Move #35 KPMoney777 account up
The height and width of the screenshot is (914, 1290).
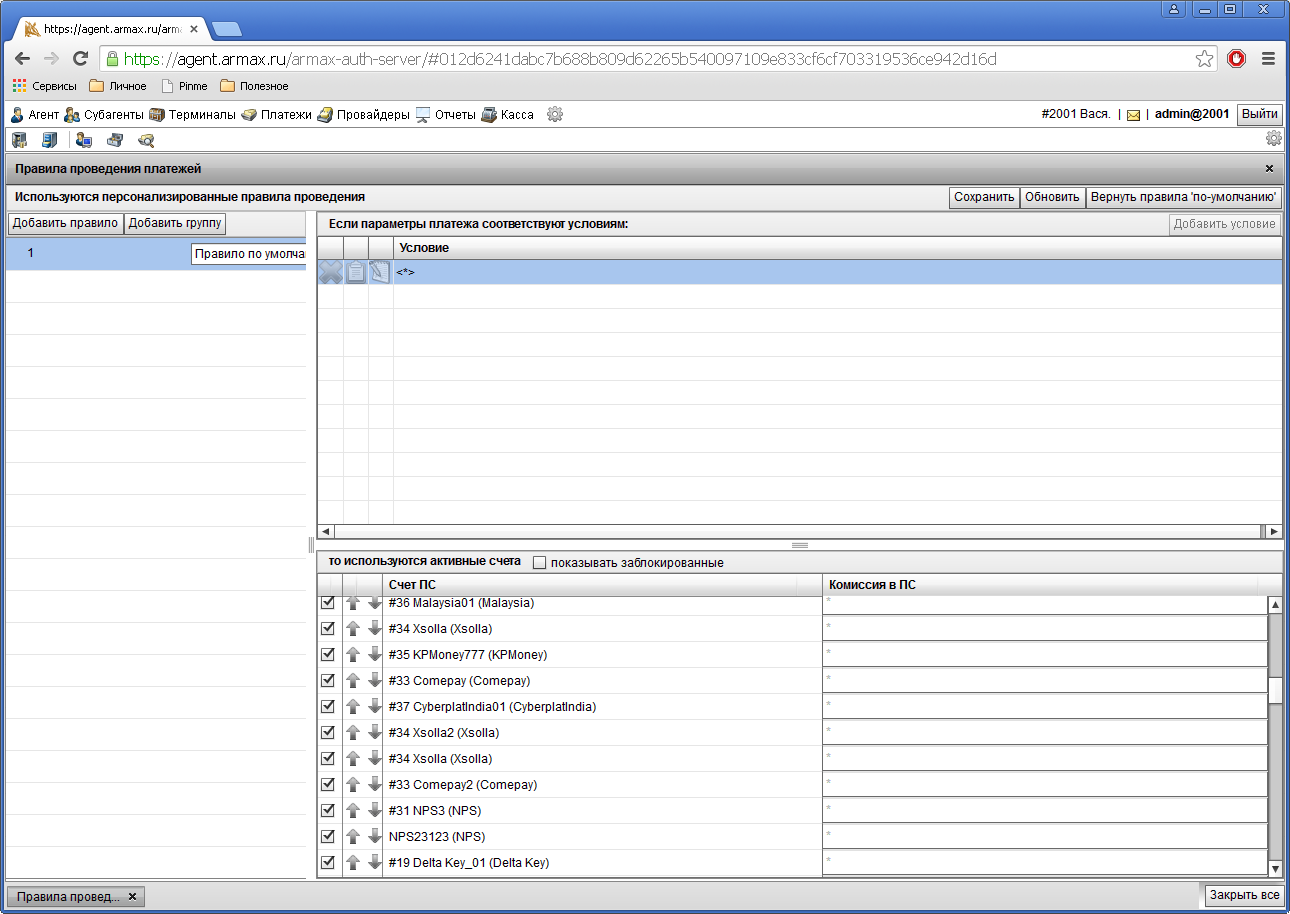(x=352, y=654)
